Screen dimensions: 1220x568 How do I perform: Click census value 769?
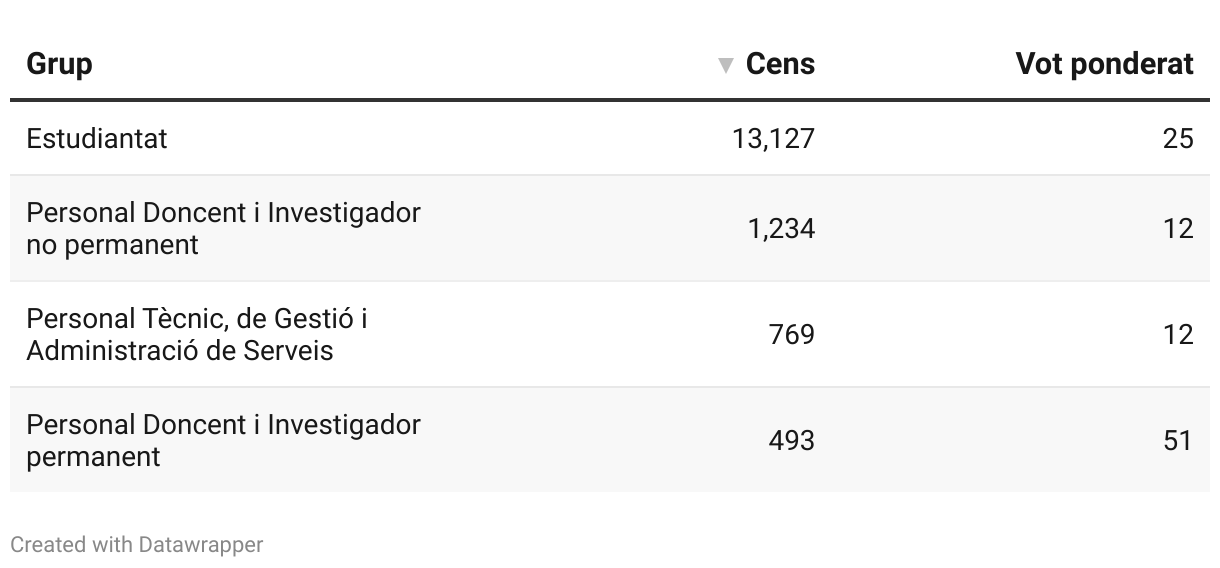791,334
